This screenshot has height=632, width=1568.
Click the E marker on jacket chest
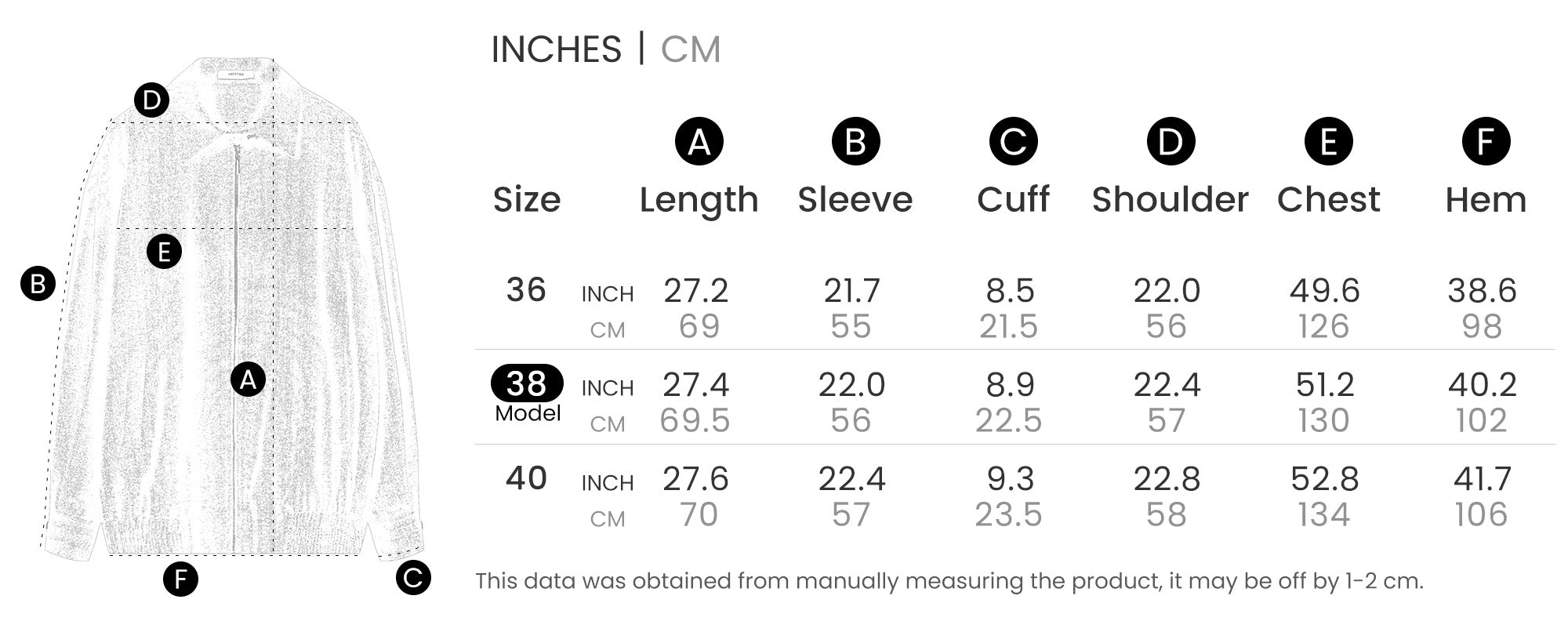tap(164, 252)
